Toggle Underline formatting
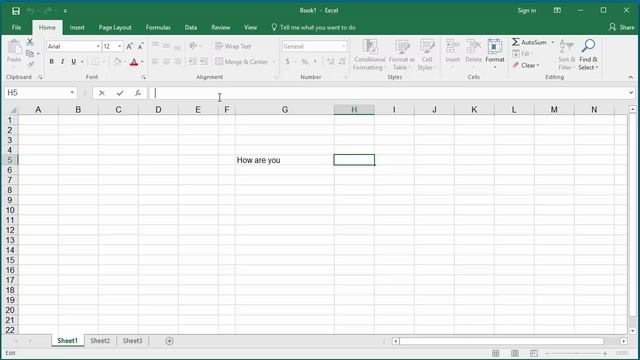The width and height of the screenshot is (640, 360). pyautogui.click(x=73, y=62)
